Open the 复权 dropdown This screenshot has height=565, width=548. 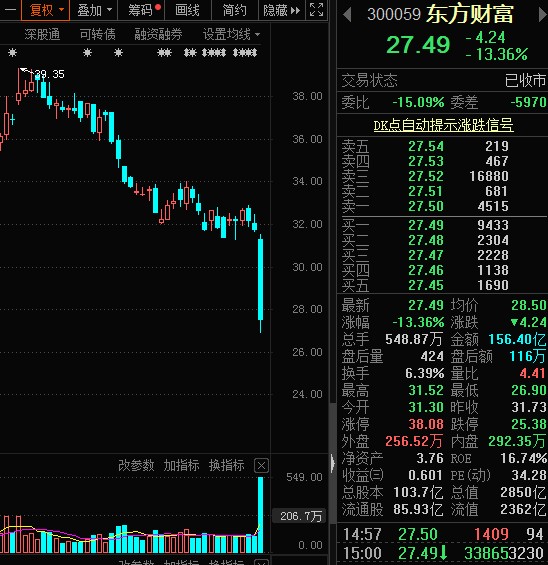pos(45,10)
